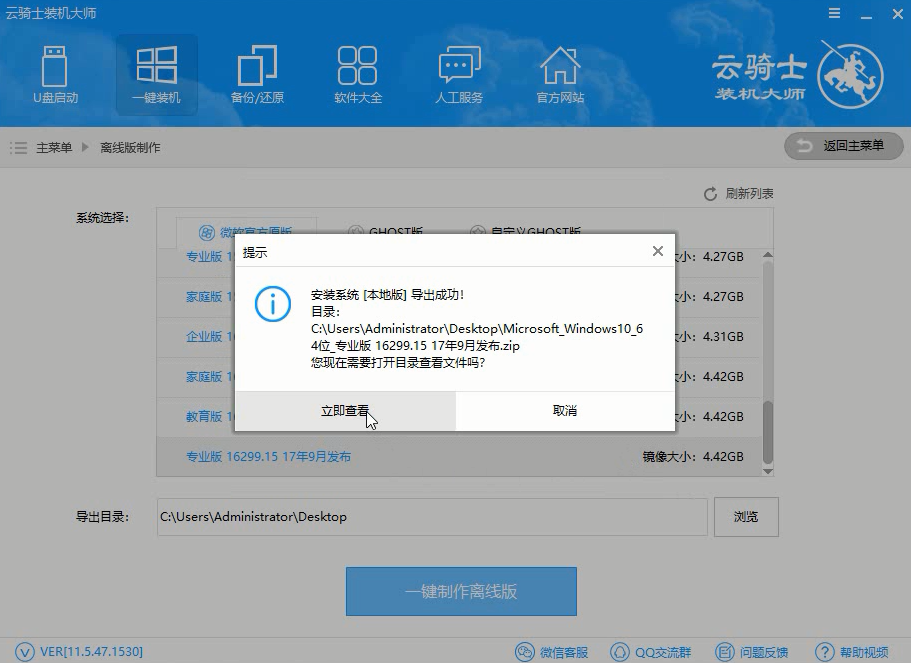Viewport: 911px width, 663px height.
Task: Click 取消 in the dialog
Action: click(565, 411)
